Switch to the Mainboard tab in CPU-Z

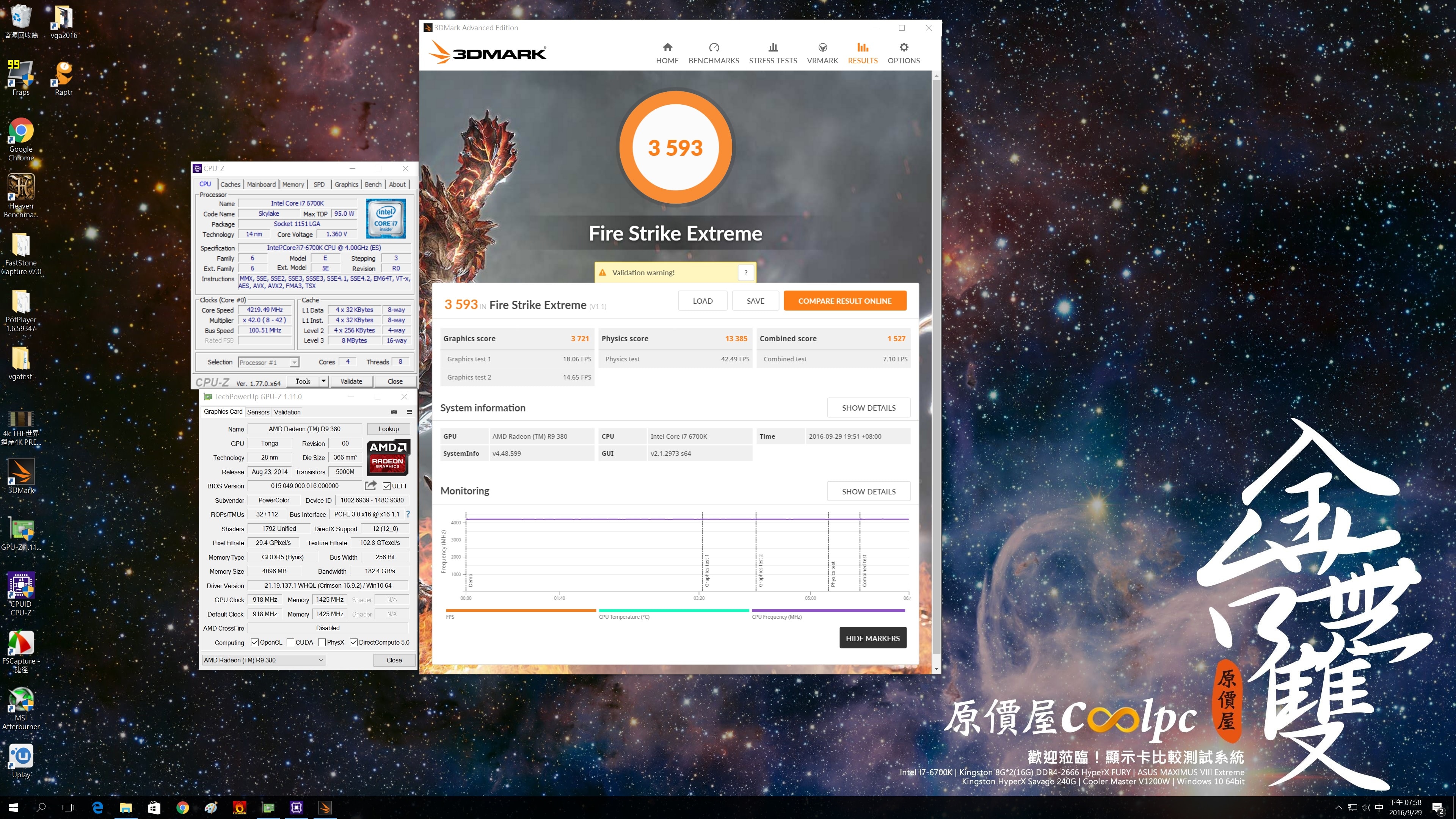pos(261,184)
